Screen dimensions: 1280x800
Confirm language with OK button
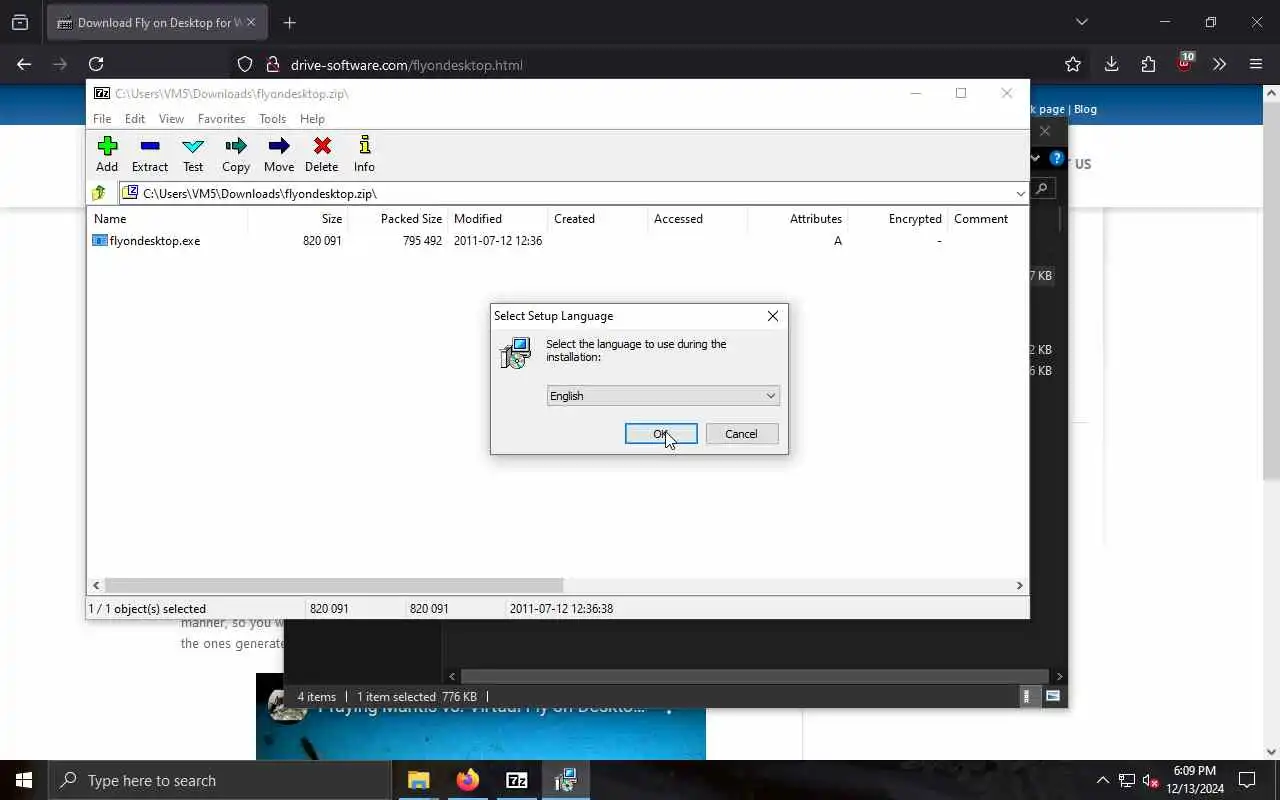[661, 434]
